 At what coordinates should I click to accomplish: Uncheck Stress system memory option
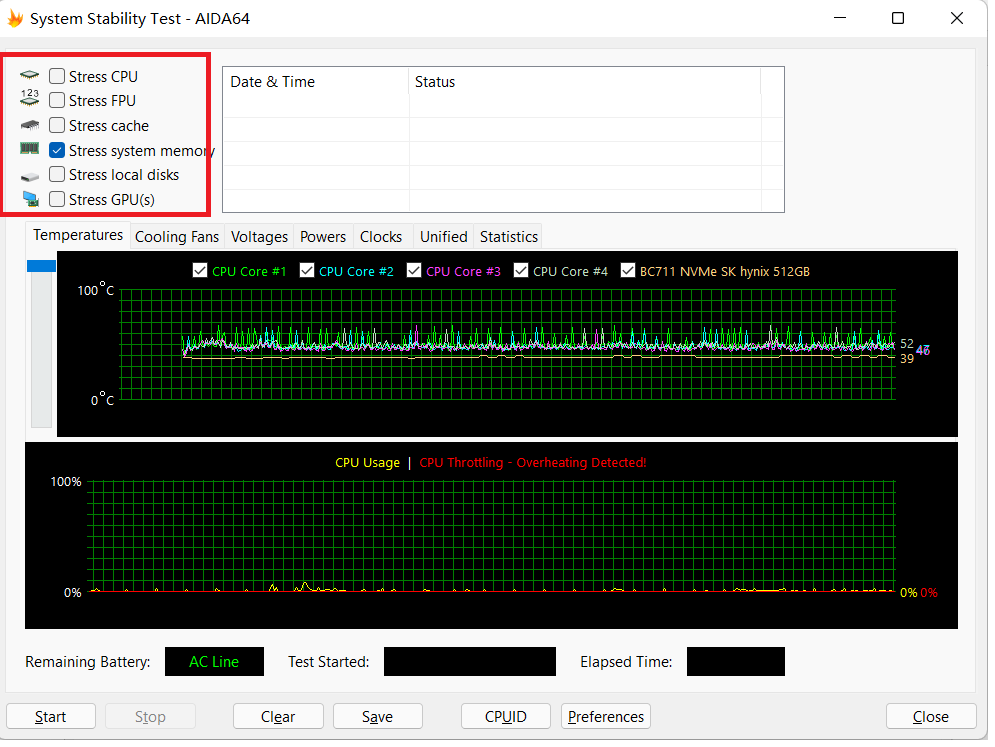point(58,150)
